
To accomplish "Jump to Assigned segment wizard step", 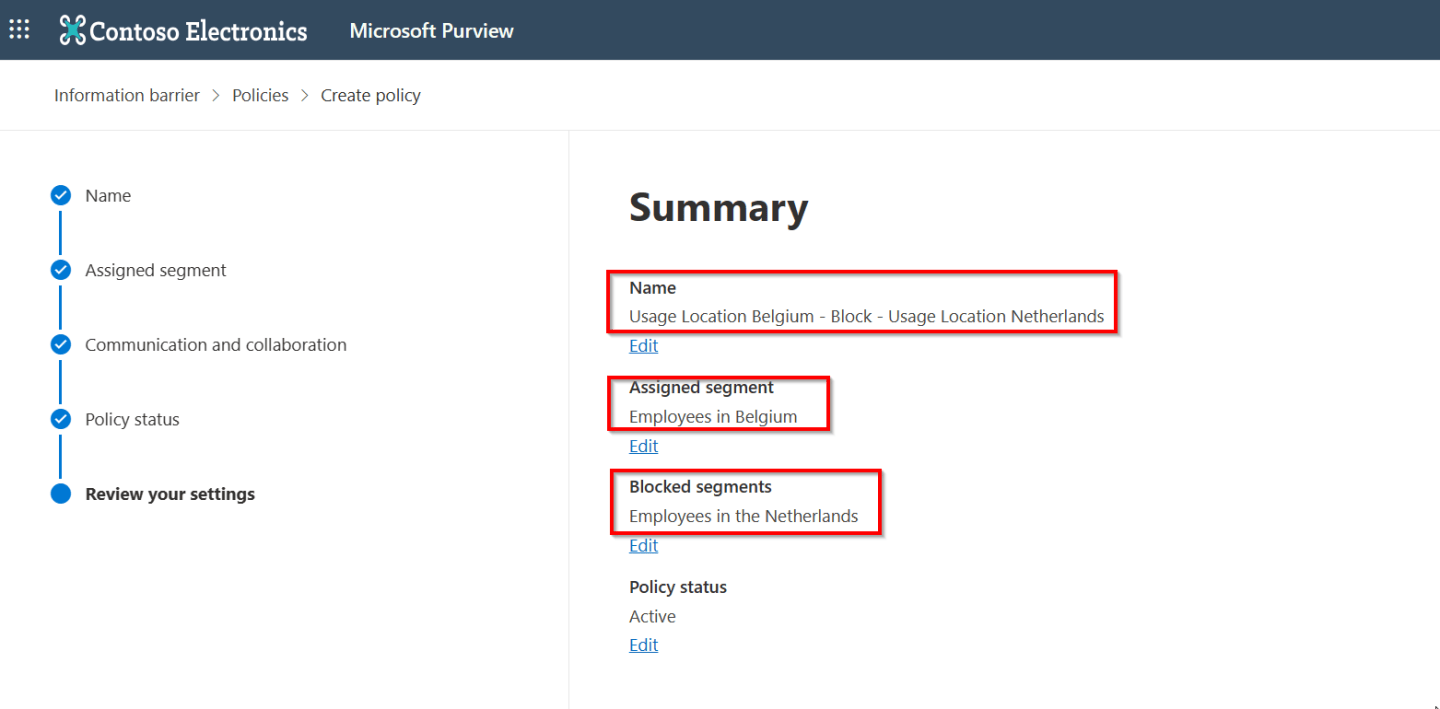I will tap(156, 270).
